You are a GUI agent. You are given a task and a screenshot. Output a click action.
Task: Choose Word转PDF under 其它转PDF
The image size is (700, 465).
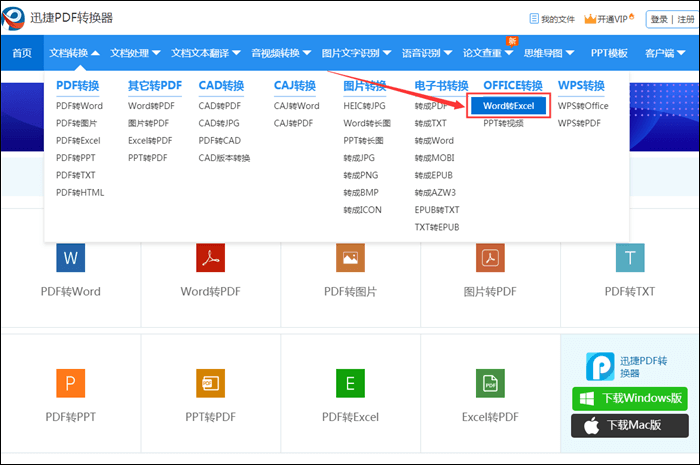coord(151,106)
